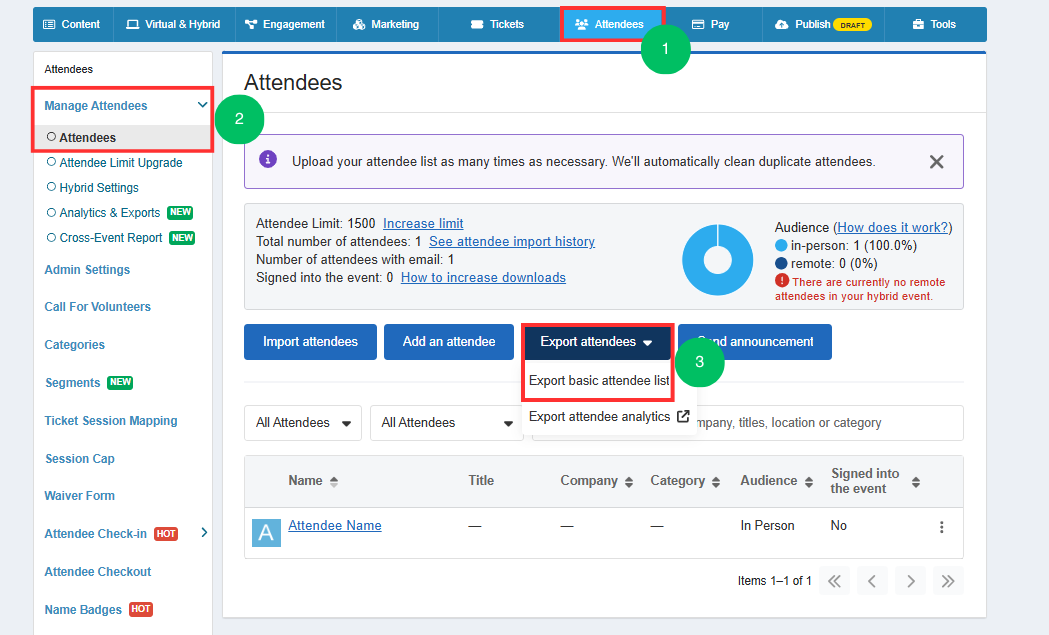1049x635 pixels.
Task: Open How to increase downloads link
Action: point(483,278)
